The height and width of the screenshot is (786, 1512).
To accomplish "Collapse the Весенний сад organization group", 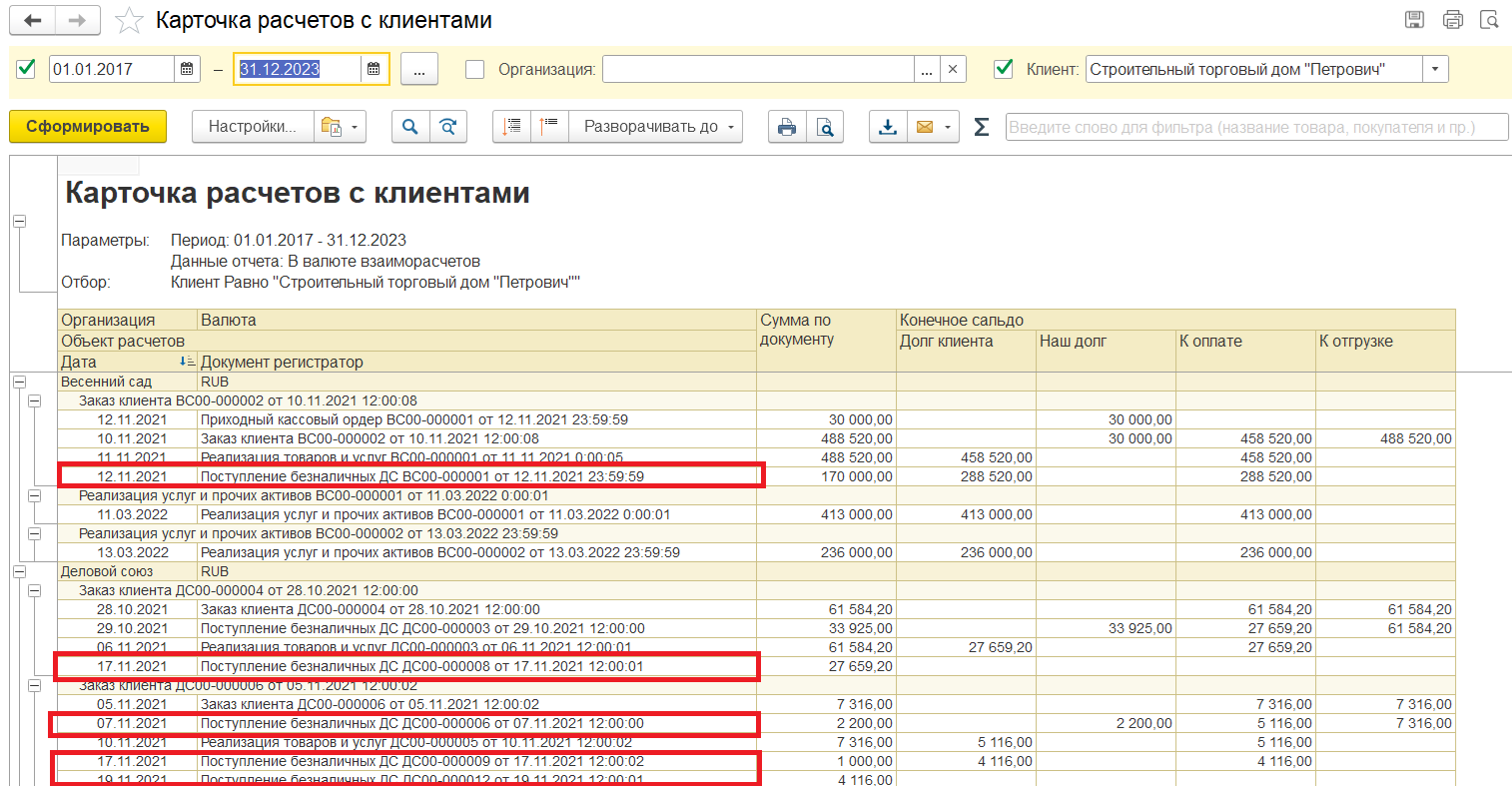I will click(19, 382).
